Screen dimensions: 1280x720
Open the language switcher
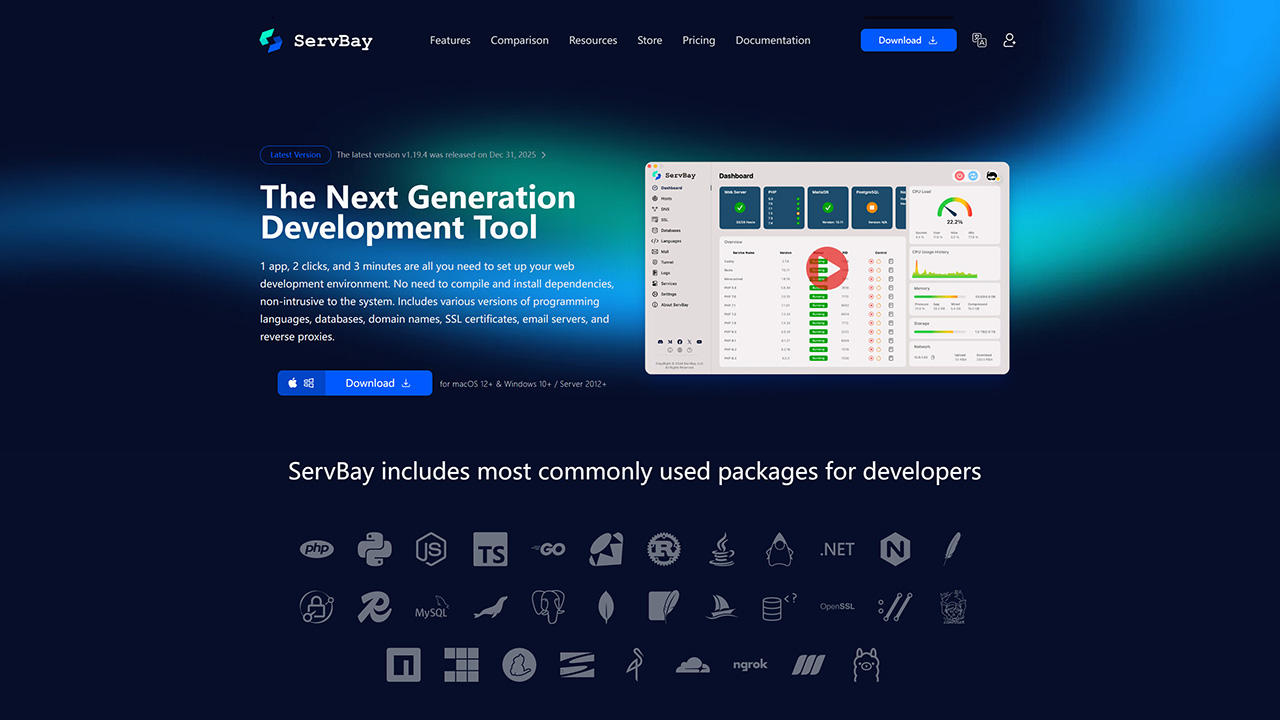pos(979,41)
